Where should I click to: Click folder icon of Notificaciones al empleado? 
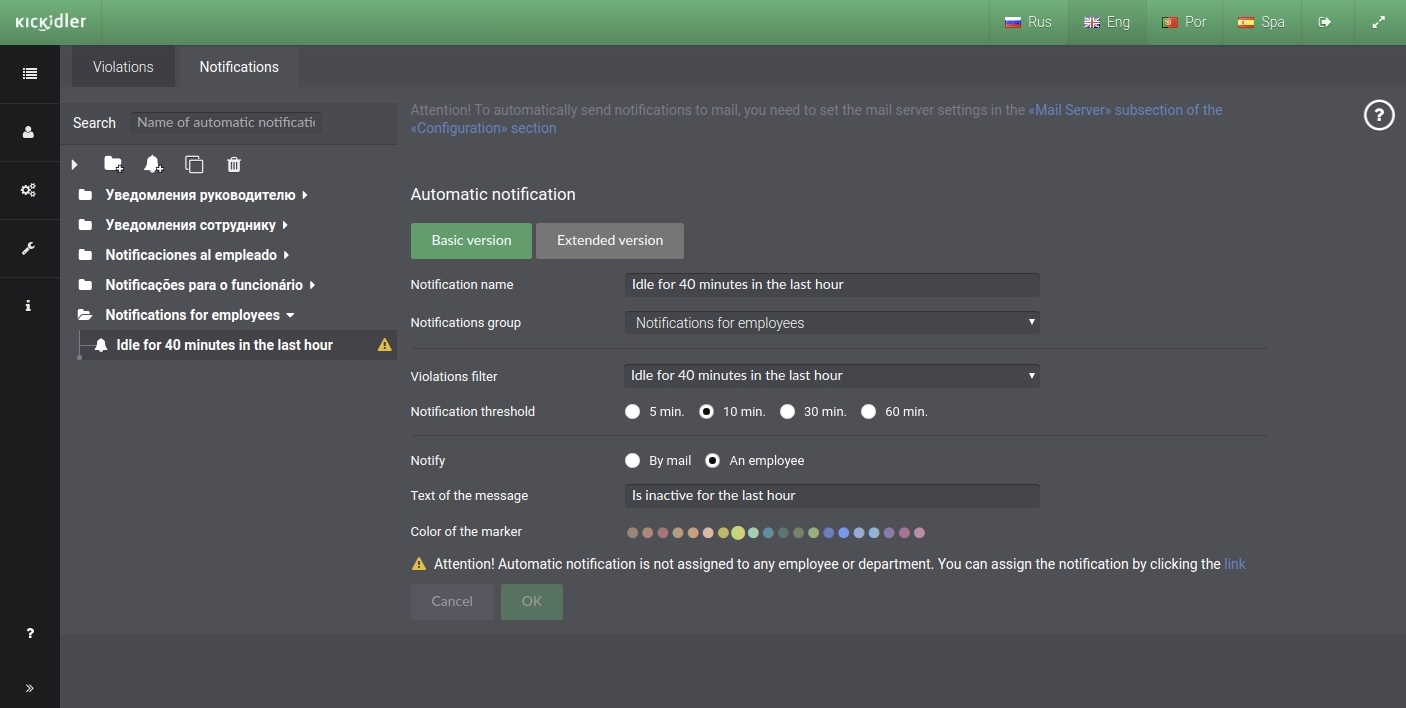click(85, 255)
